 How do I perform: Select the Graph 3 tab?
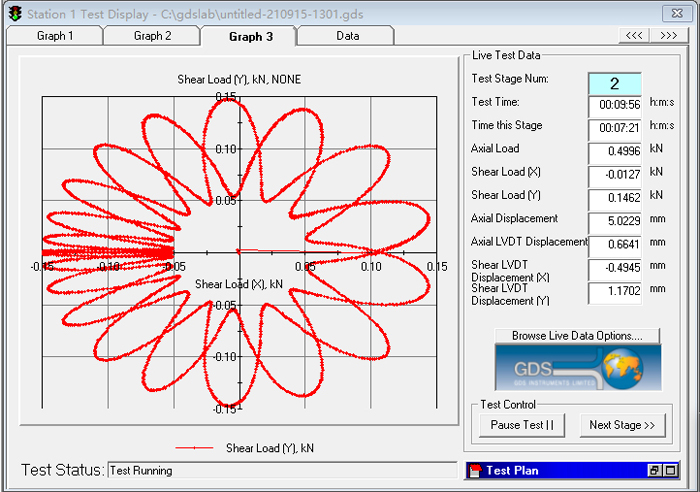tap(250, 37)
